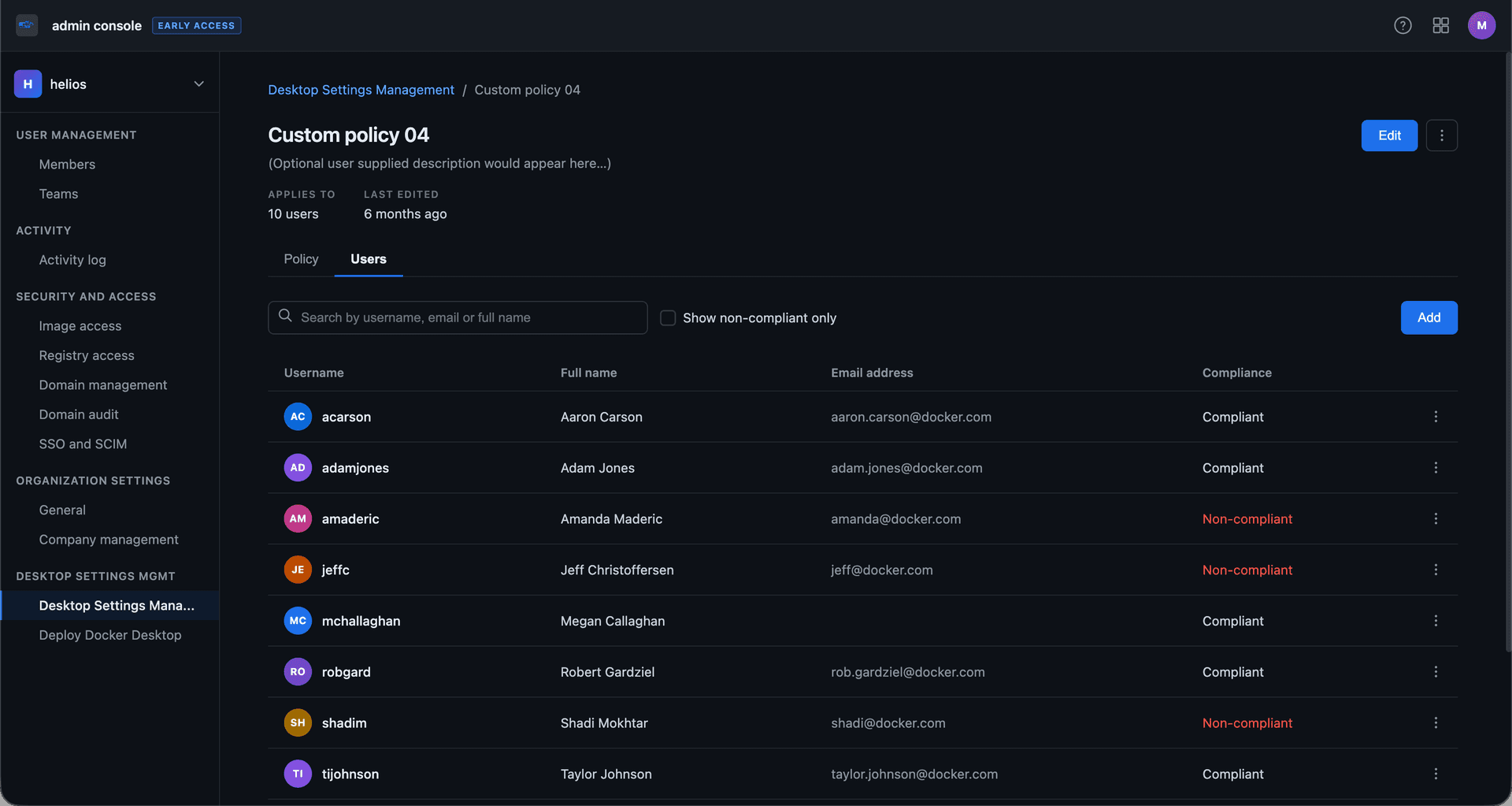Select the Users tab

pos(369,259)
